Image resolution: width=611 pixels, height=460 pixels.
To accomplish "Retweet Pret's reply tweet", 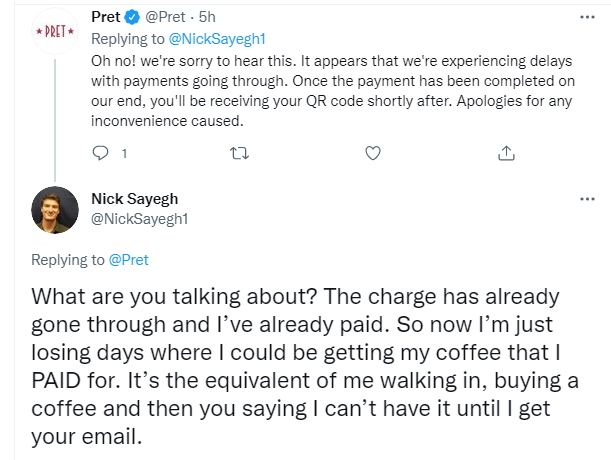I will [x=238, y=154].
